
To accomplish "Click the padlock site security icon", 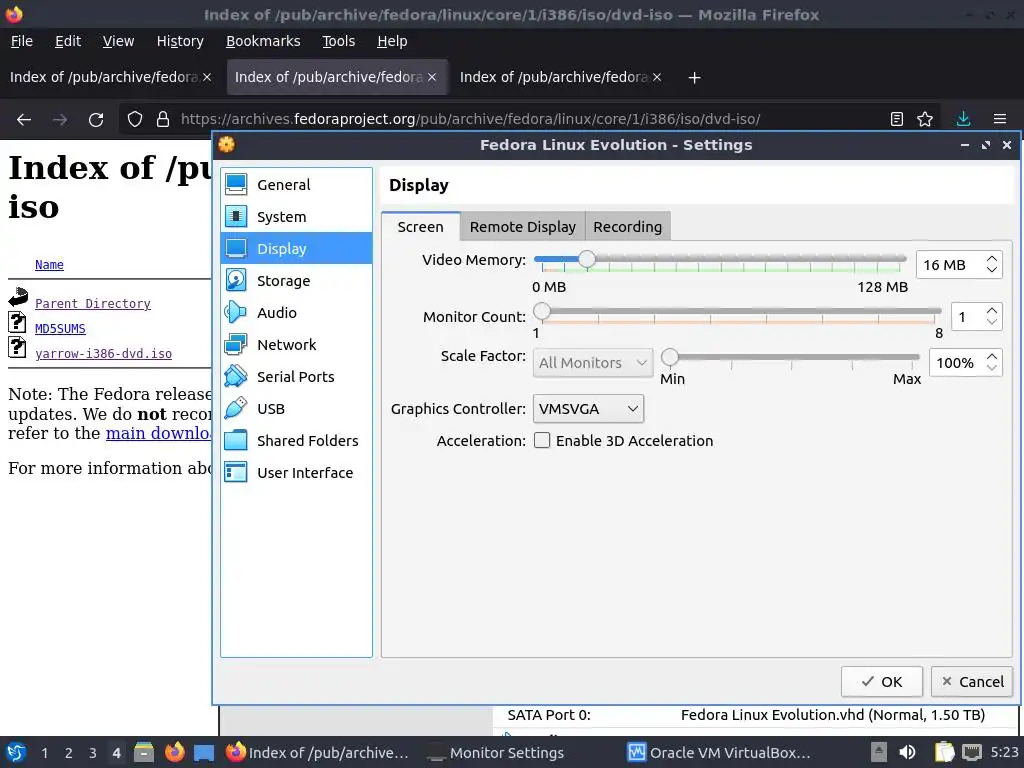I will coord(163,120).
